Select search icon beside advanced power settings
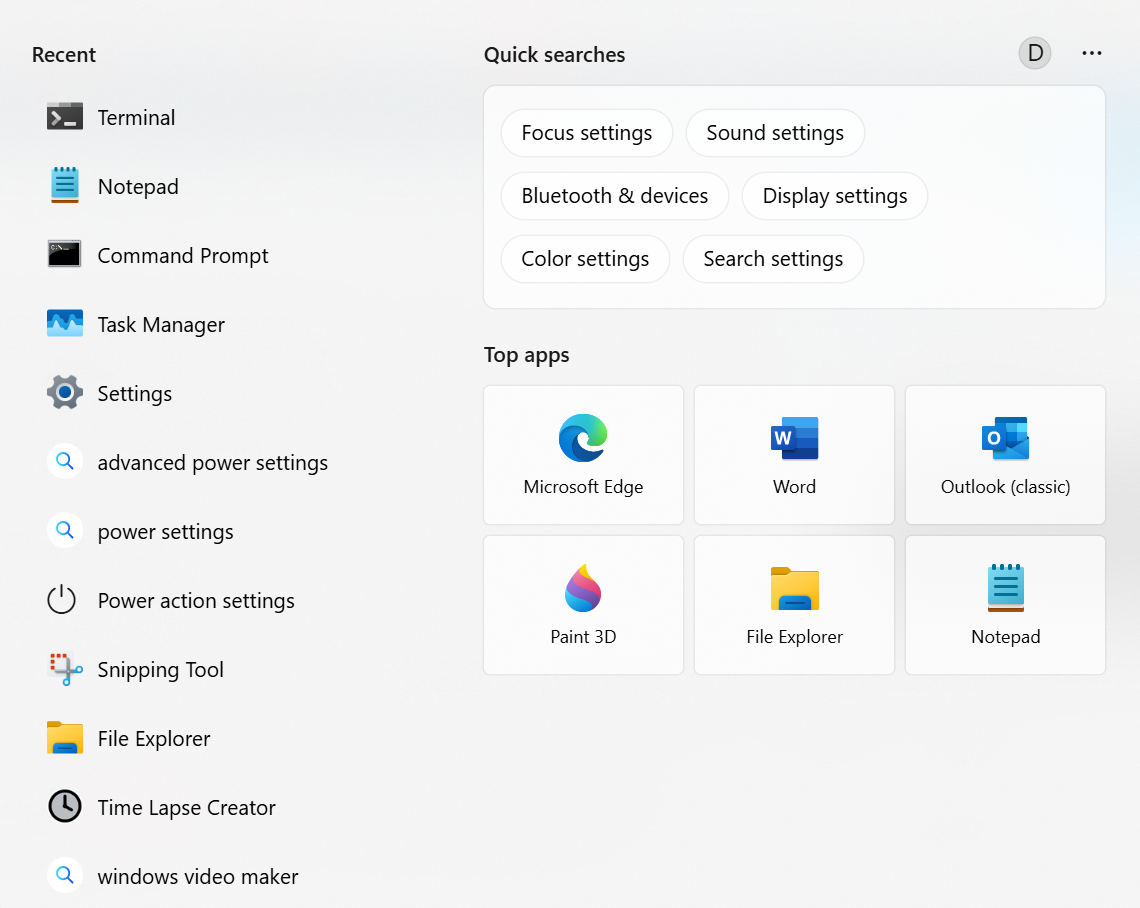Screen dimensions: 1140x908 point(65,461)
